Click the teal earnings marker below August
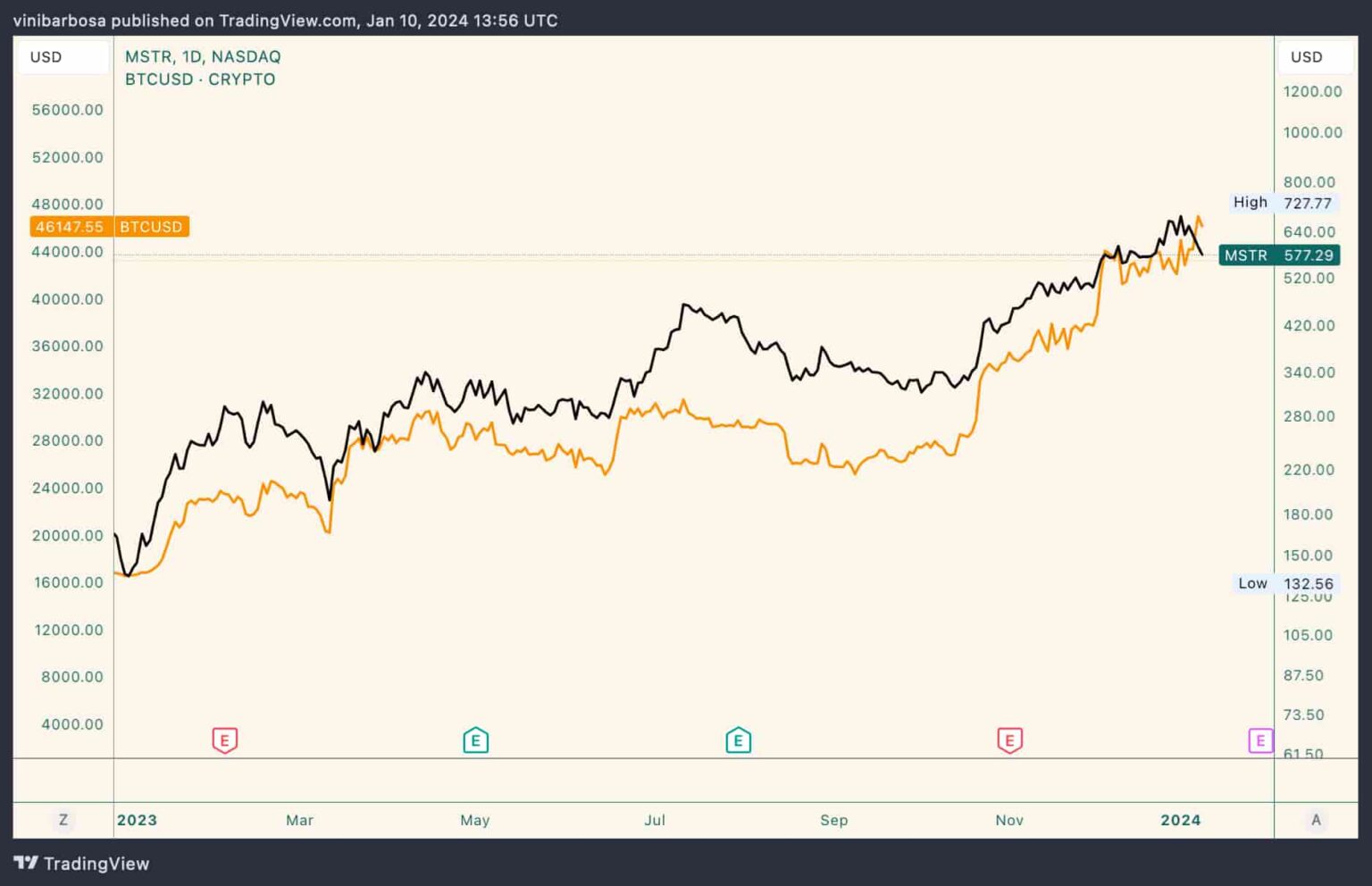1372x886 pixels. (738, 740)
